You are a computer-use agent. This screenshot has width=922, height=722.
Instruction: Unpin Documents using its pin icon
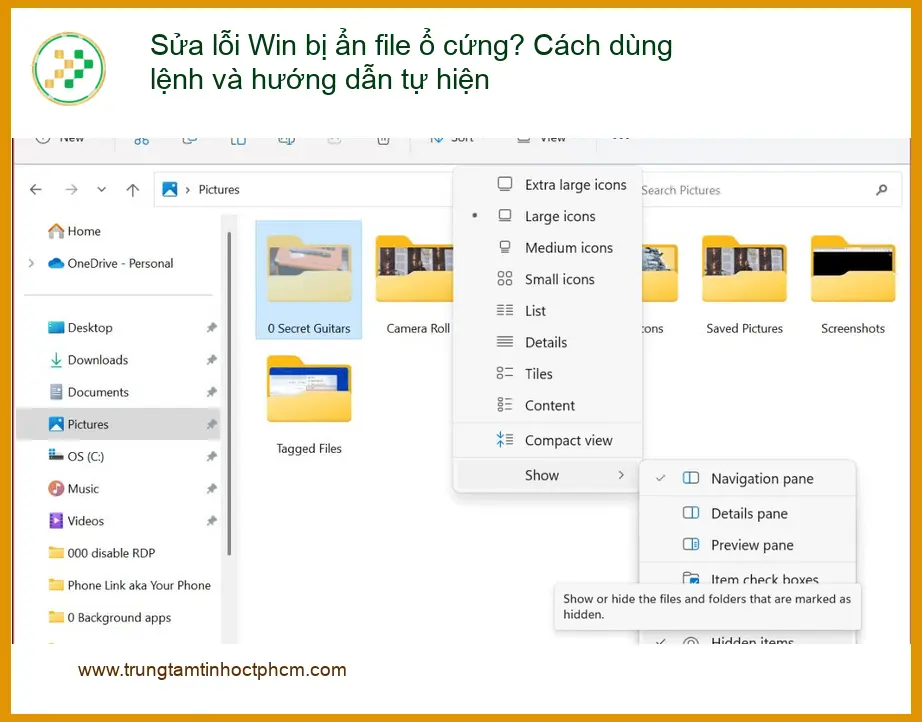(x=212, y=392)
